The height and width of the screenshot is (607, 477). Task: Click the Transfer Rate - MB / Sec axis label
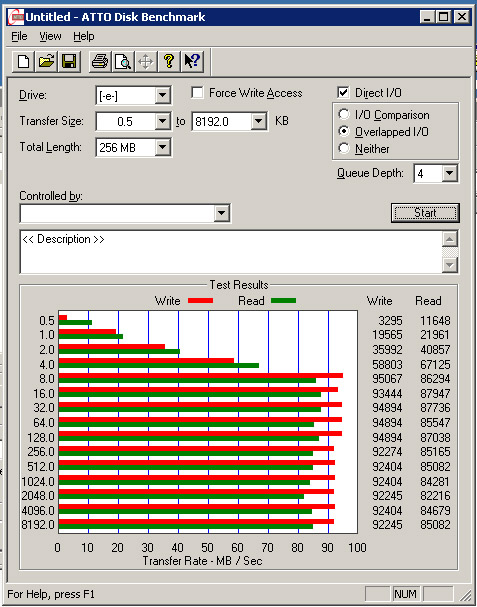coord(202,561)
